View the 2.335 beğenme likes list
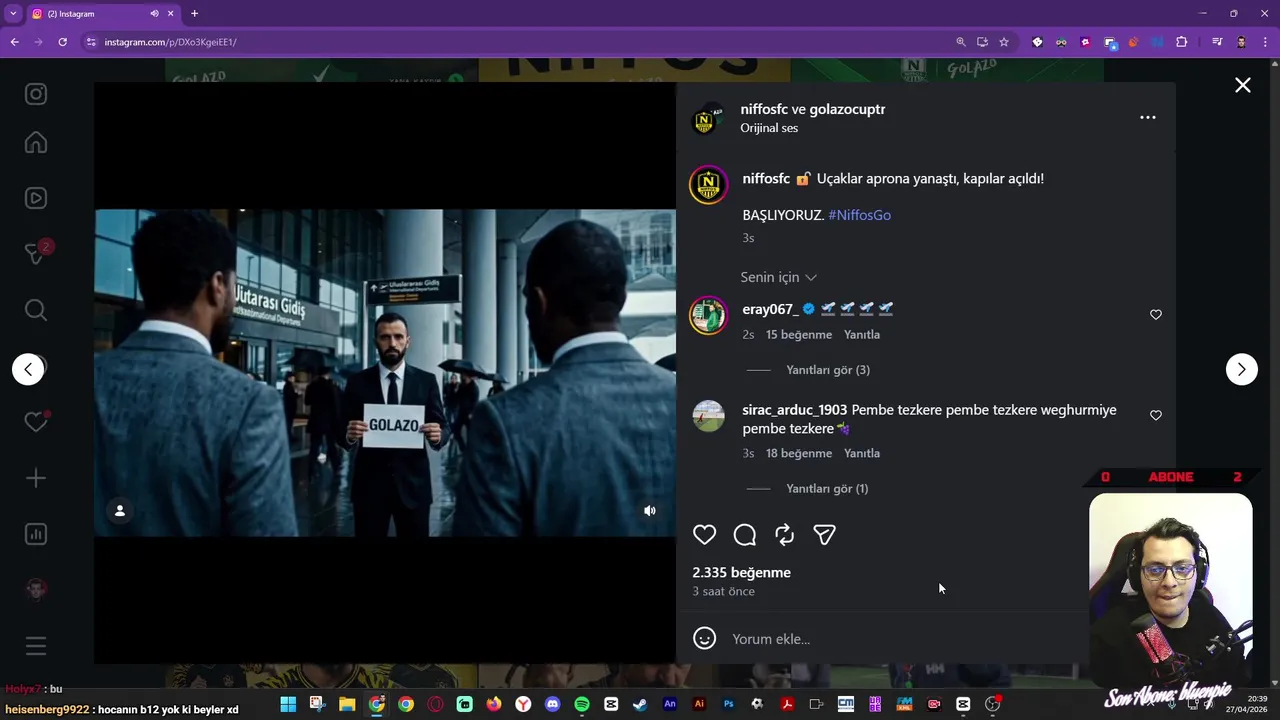The width and height of the screenshot is (1280, 720). point(742,573)
